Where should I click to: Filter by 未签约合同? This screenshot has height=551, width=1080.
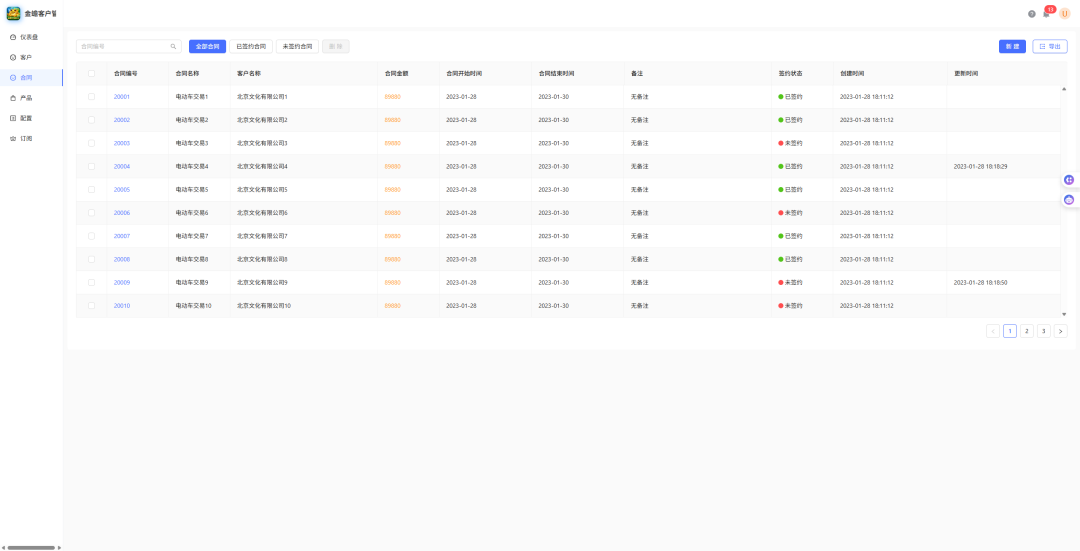[298, 47]
